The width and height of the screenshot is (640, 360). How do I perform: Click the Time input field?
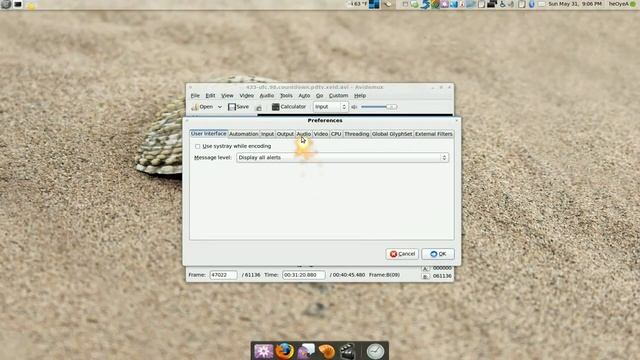tap(304, 275)
